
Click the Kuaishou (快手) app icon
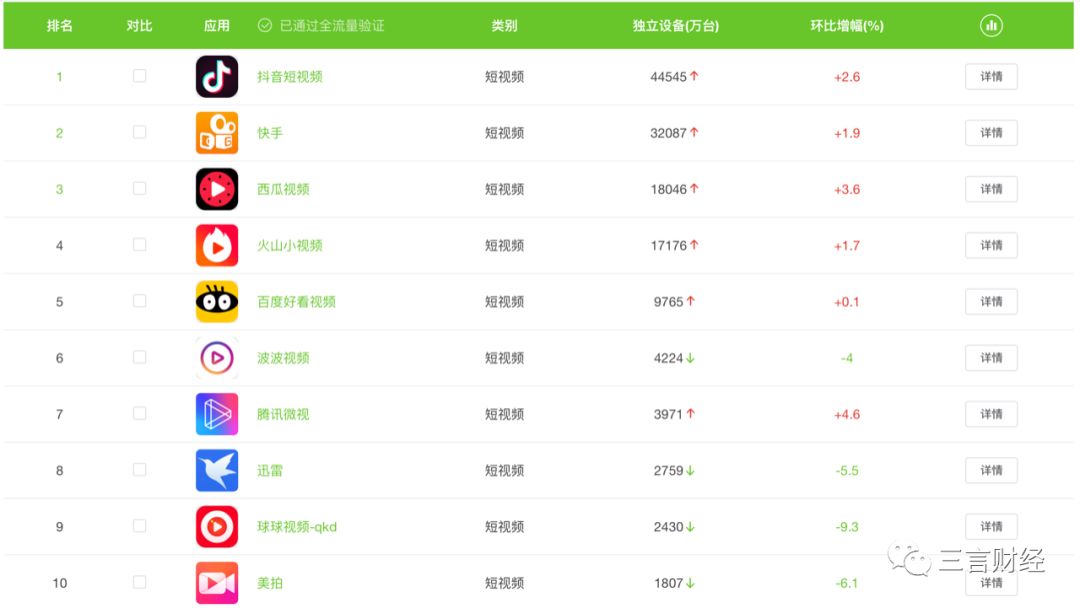coord(217,133)
